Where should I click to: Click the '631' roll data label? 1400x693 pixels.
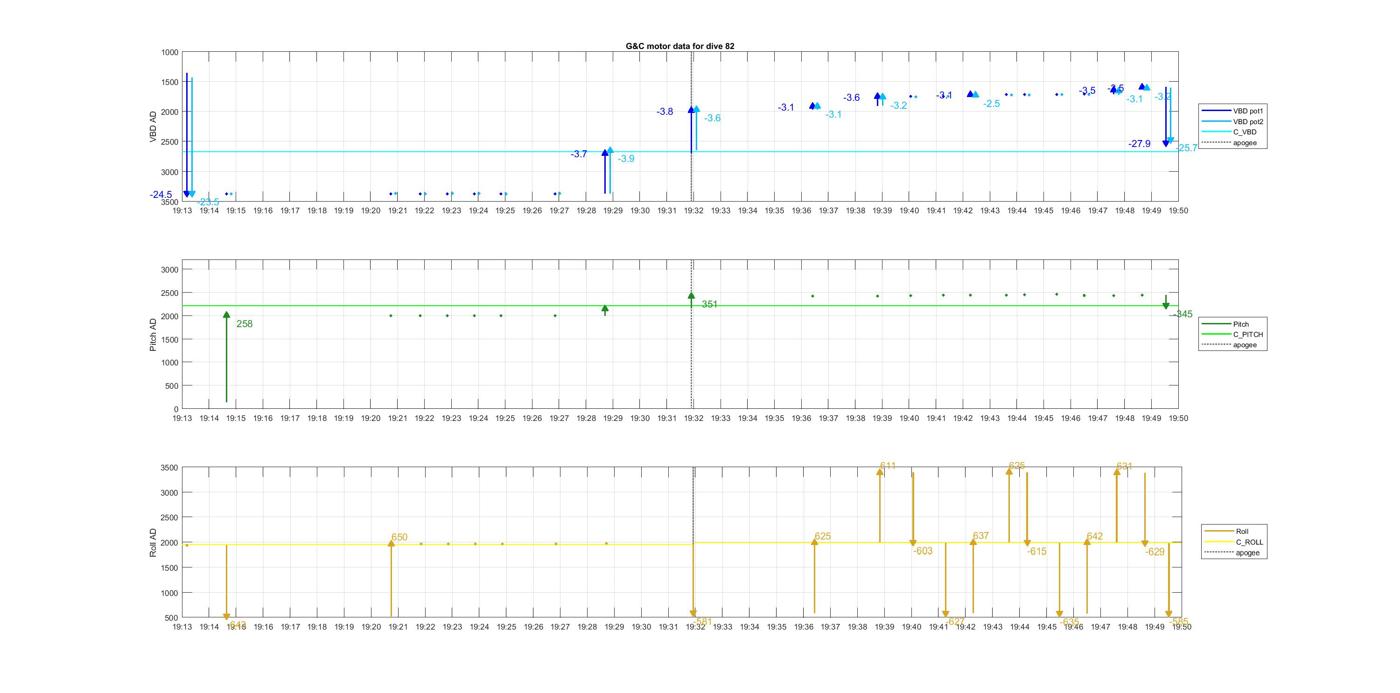click(1125, 466)
